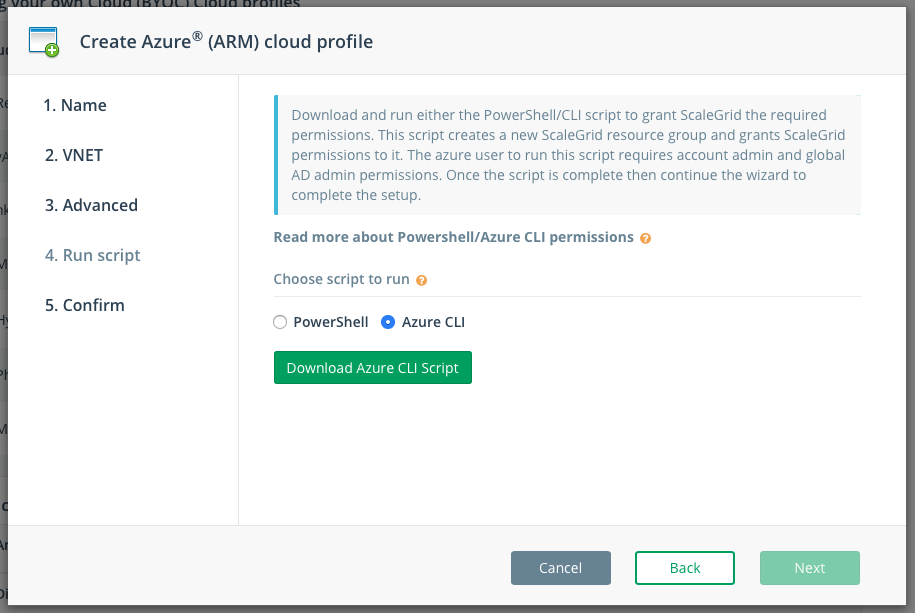Go to step 1. Name
915x613 pixels.
coord(75,105)
